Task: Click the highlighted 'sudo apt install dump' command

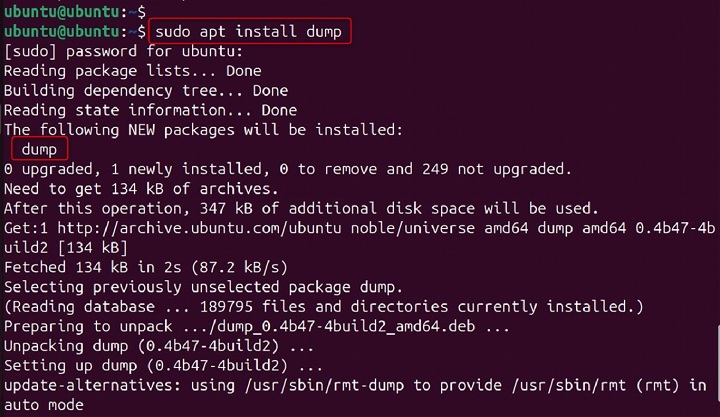Action: 249,32
